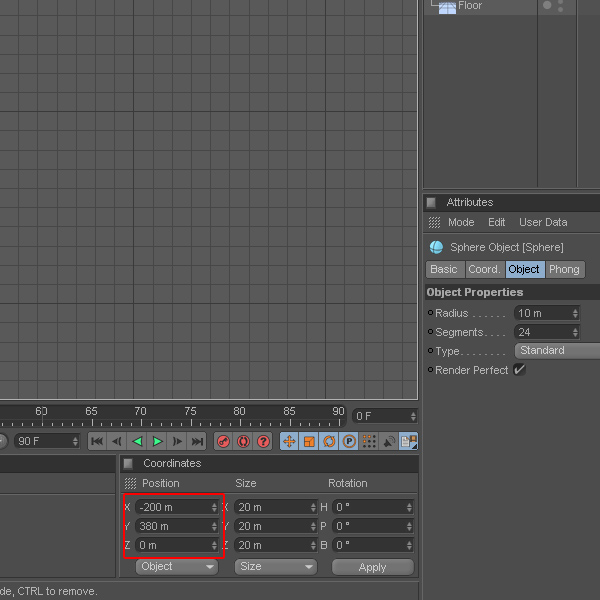Click the Size Z field showing 20 m
This screenshot has width=600, height=600.
pos(276,545)
